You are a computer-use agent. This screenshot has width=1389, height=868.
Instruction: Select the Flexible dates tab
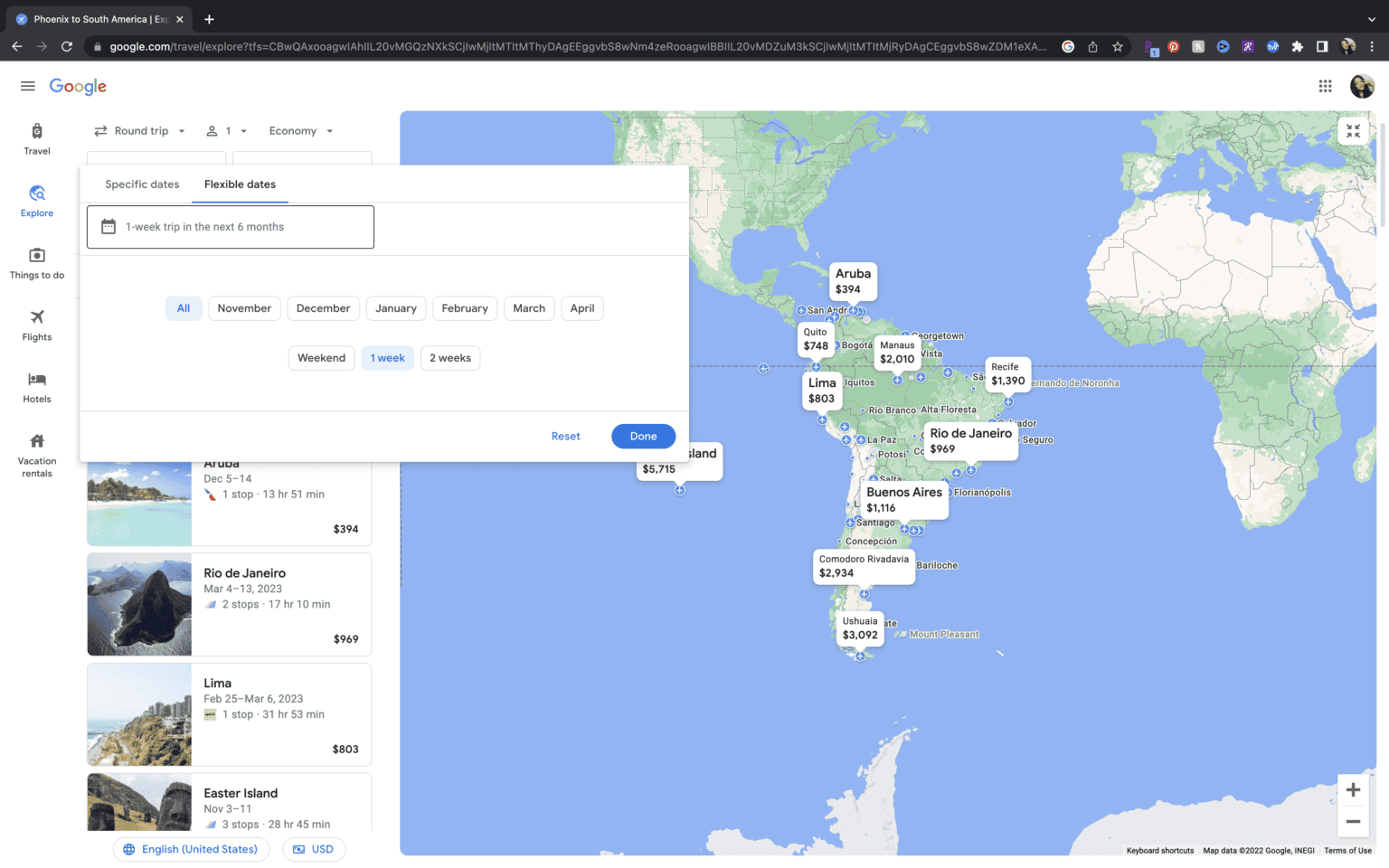coord(240,184)
